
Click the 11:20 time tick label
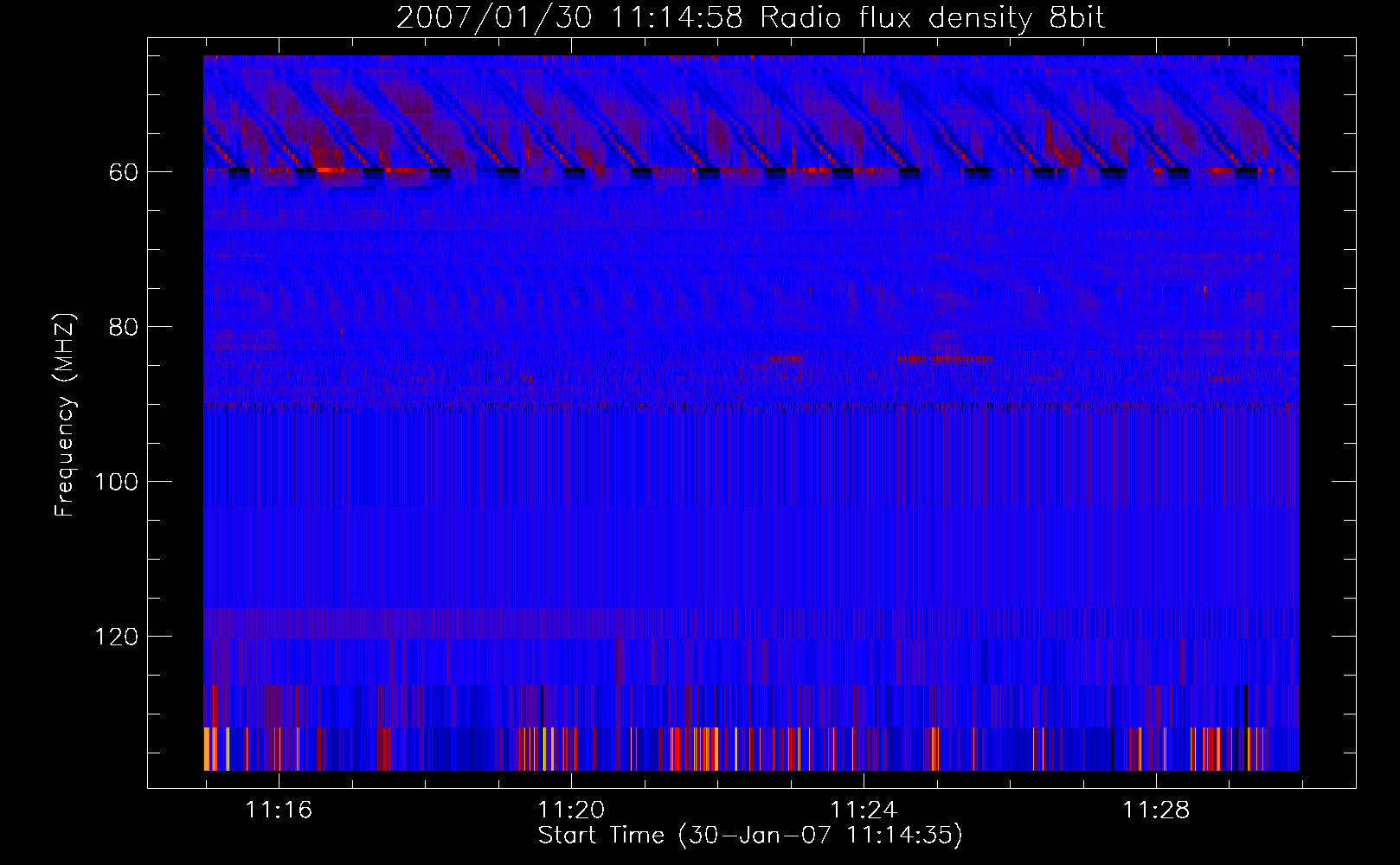click(x=571, y=811)
